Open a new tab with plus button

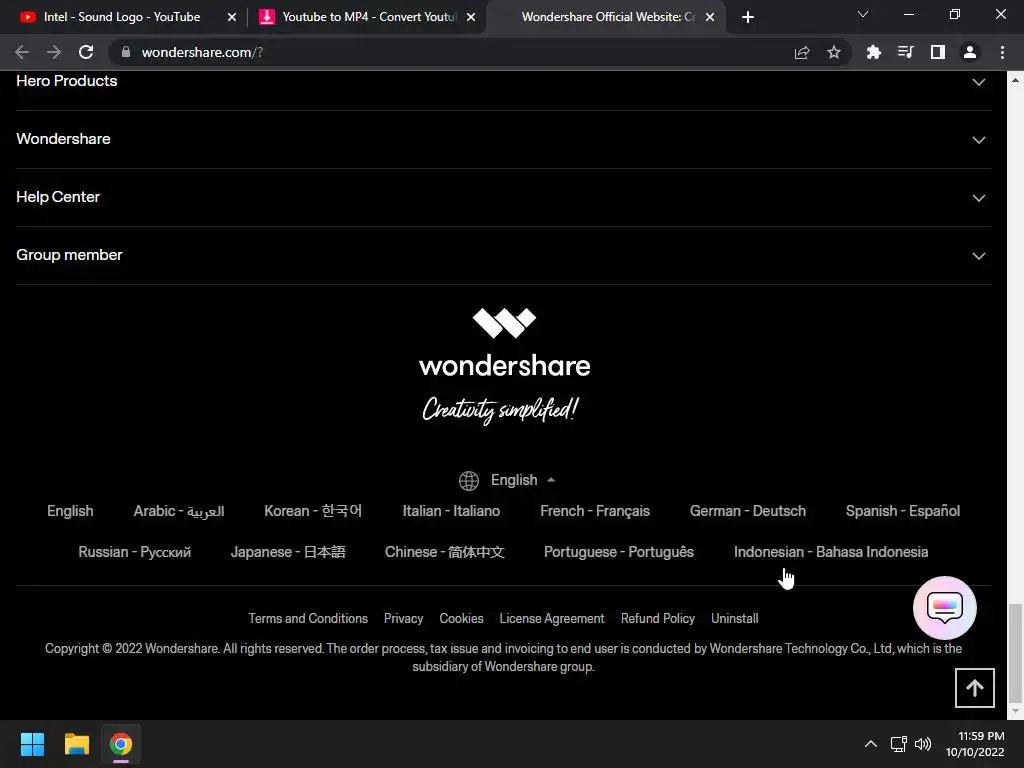click(x=748, y=18)
